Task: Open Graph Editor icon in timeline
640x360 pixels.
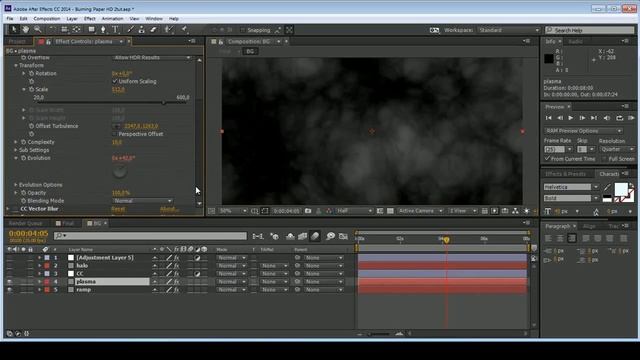Action: click(343, 236)
